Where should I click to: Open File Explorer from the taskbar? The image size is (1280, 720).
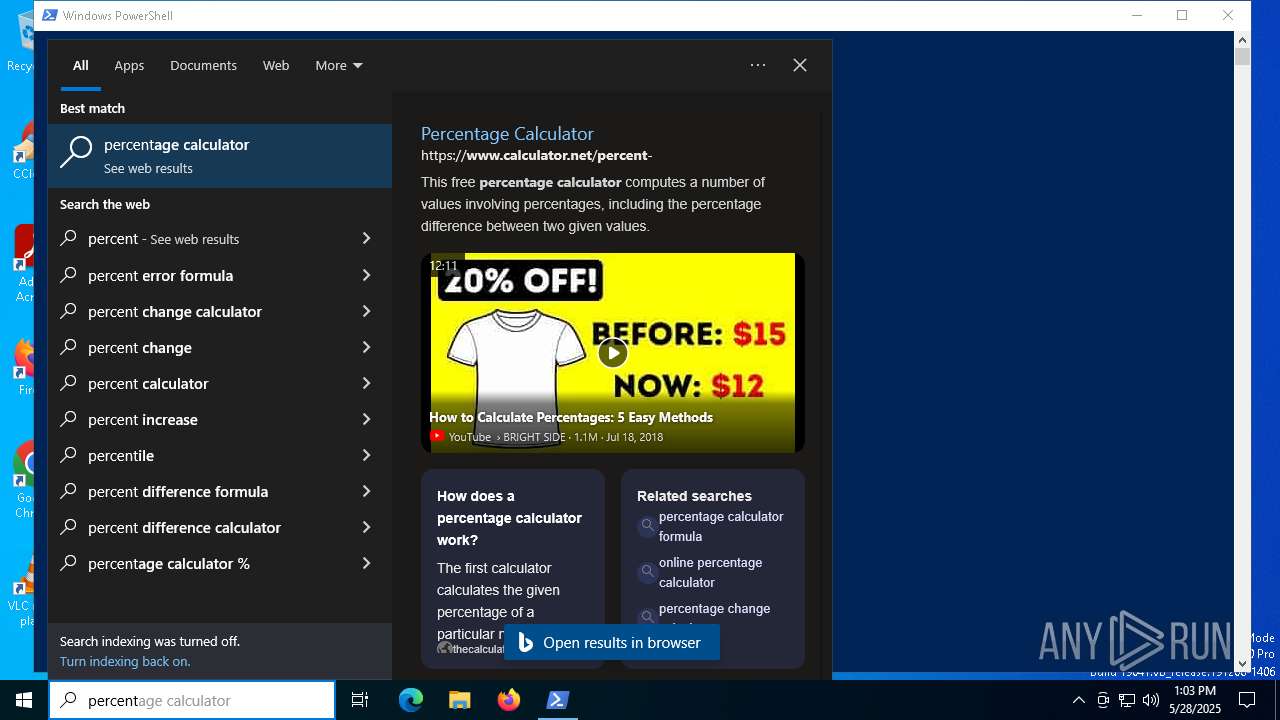459,700
